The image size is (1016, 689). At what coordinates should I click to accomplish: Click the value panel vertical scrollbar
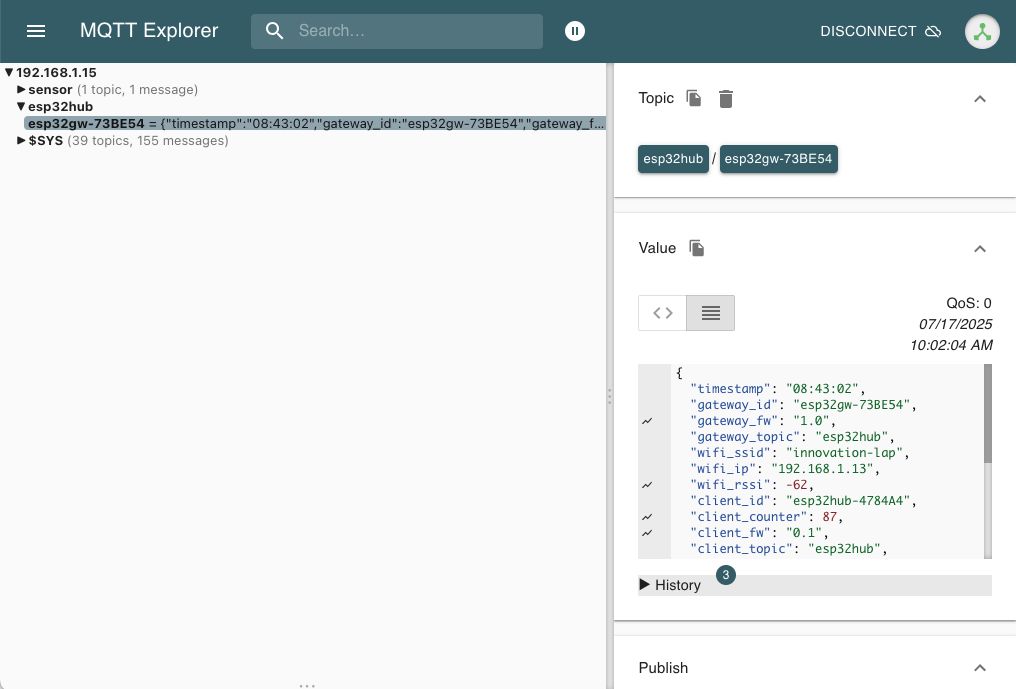click(987, 414)
